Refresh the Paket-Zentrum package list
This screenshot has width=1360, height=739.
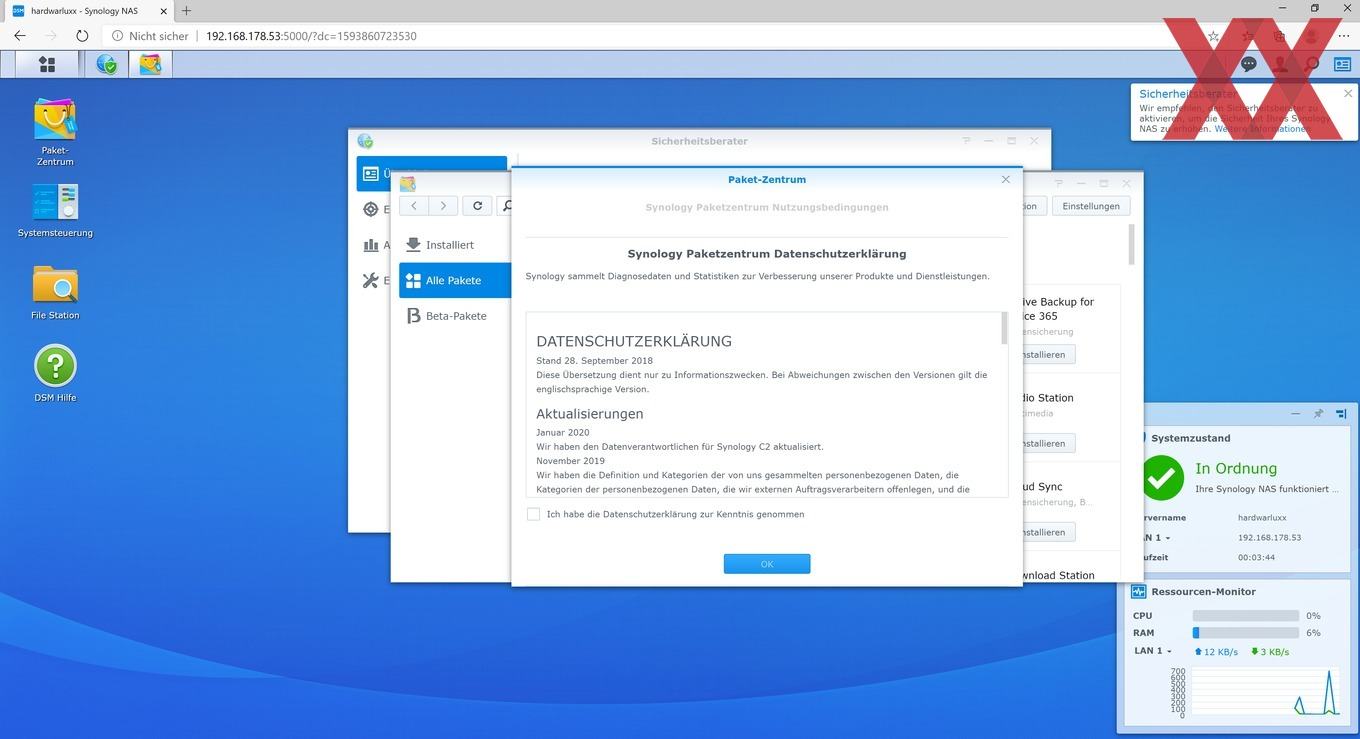tap(477, 205)
